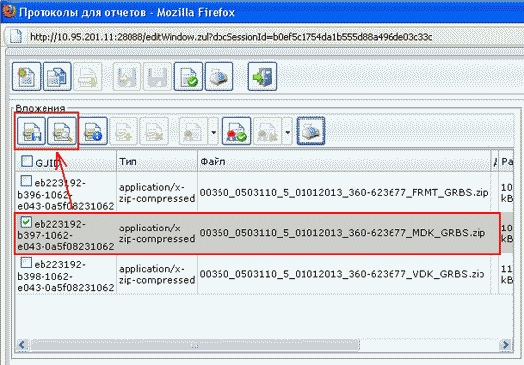Click the greyed-out sign attachment icon
Screen dimensions: 524x365
(x=194, y=131)
